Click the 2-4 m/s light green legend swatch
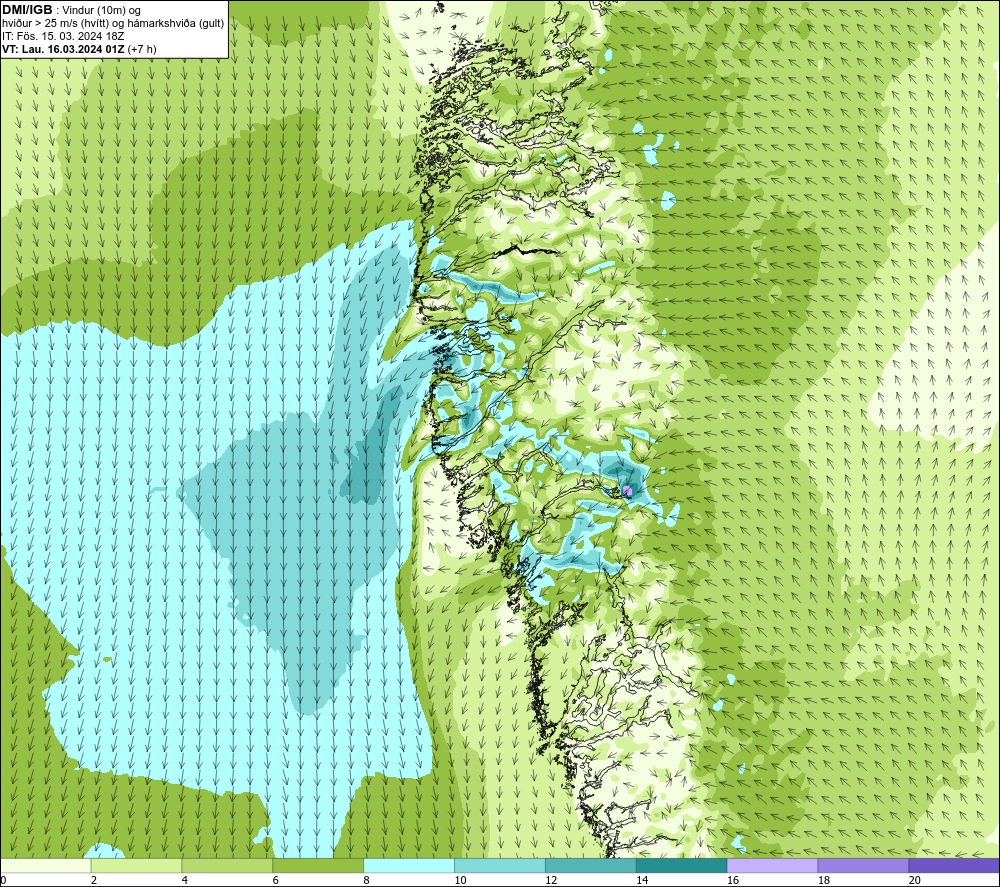 pyautogui.click(x=136, y=866)
